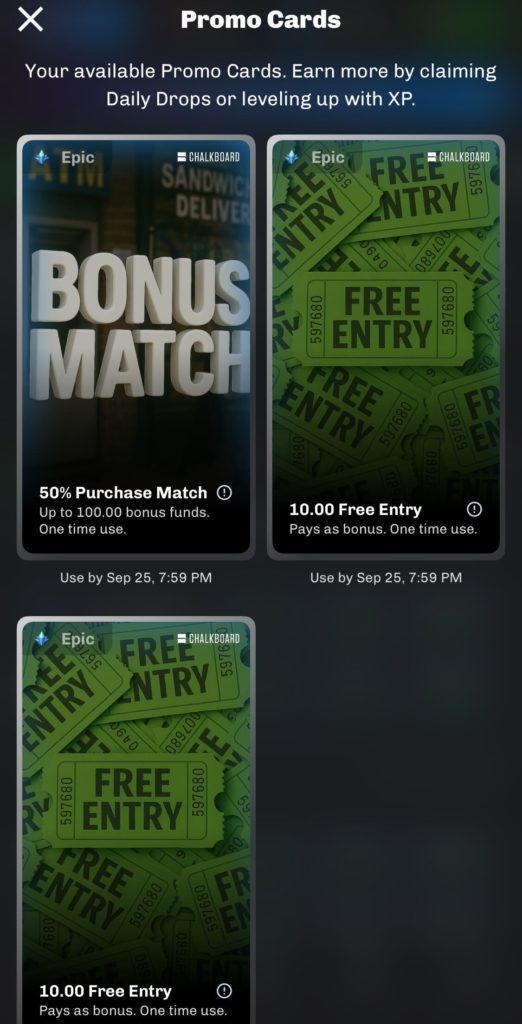Screen dimensions: 522x1024
Task: Close the Promo Cards screen
Action: point(31,20)
